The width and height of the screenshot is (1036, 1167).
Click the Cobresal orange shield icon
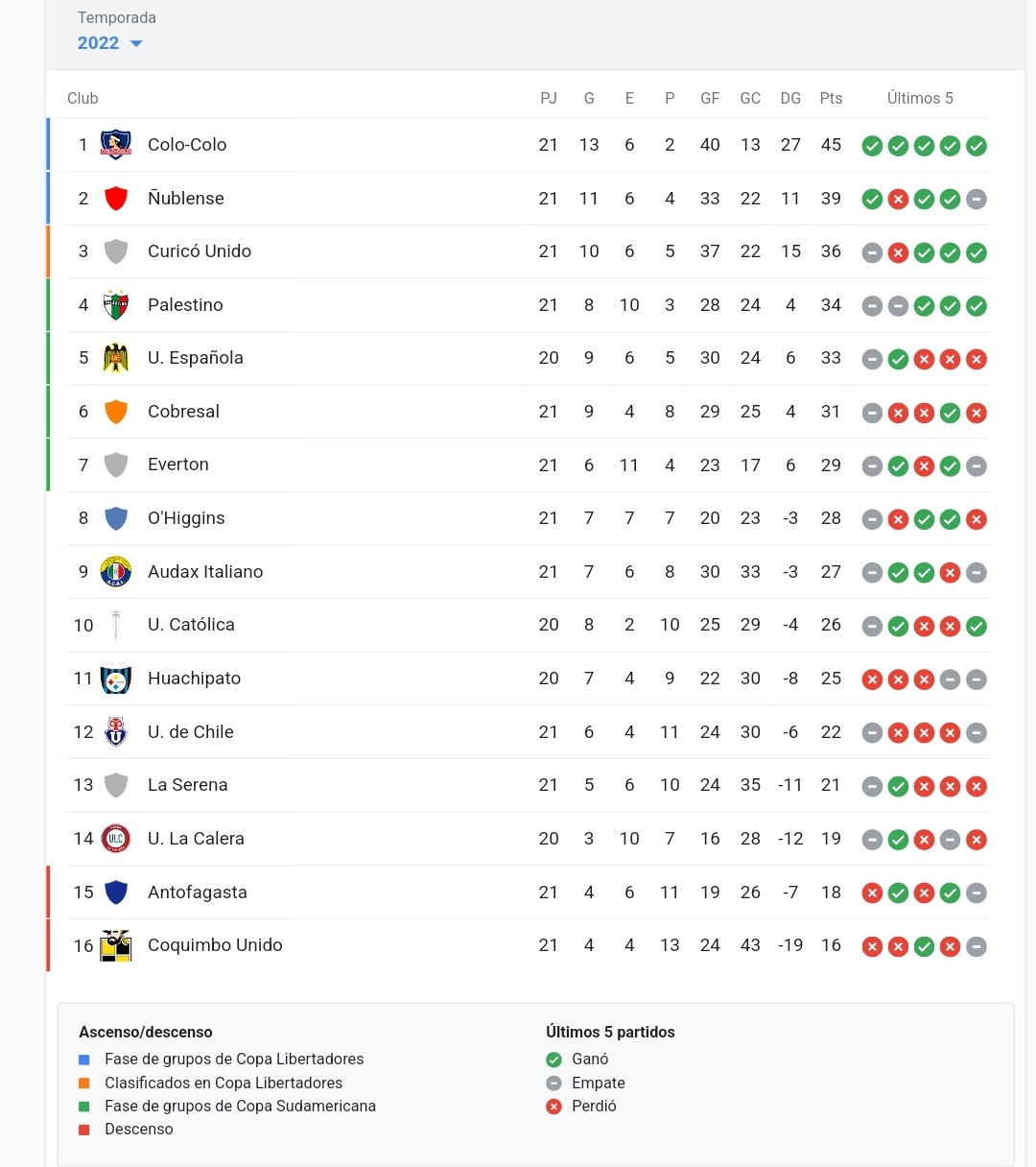click(x=116, y=412)
